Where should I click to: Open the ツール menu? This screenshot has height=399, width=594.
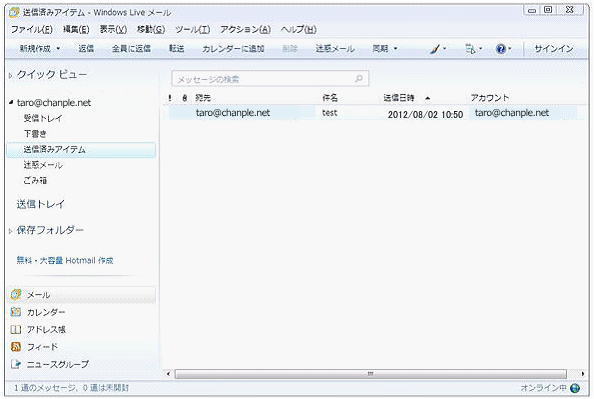coord(192,30)
